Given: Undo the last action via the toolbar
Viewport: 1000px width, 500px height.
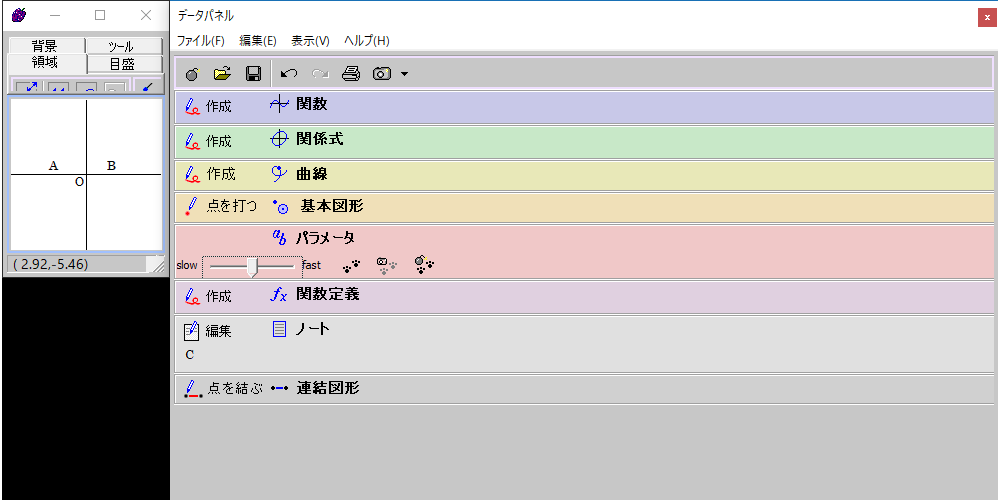Looking at the screenshot, I should pyautogui.click(x=289, y=74).
